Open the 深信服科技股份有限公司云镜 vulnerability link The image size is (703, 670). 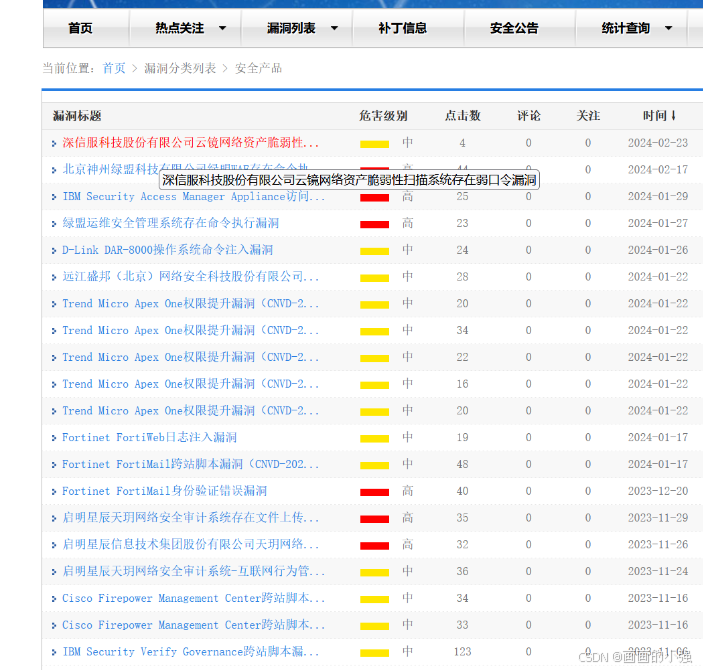191,143
